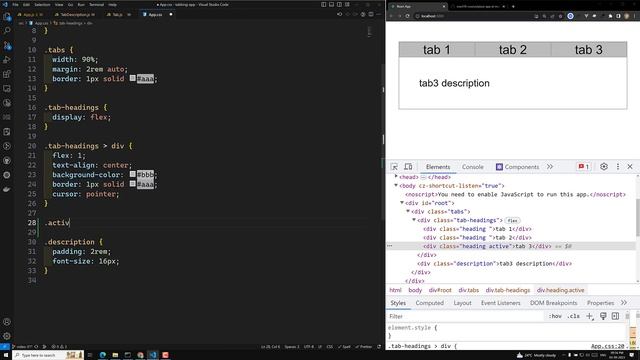The image size is (640, 360).
Task: Open the Computed tab in DevTools
Action: tap(429, 303)
